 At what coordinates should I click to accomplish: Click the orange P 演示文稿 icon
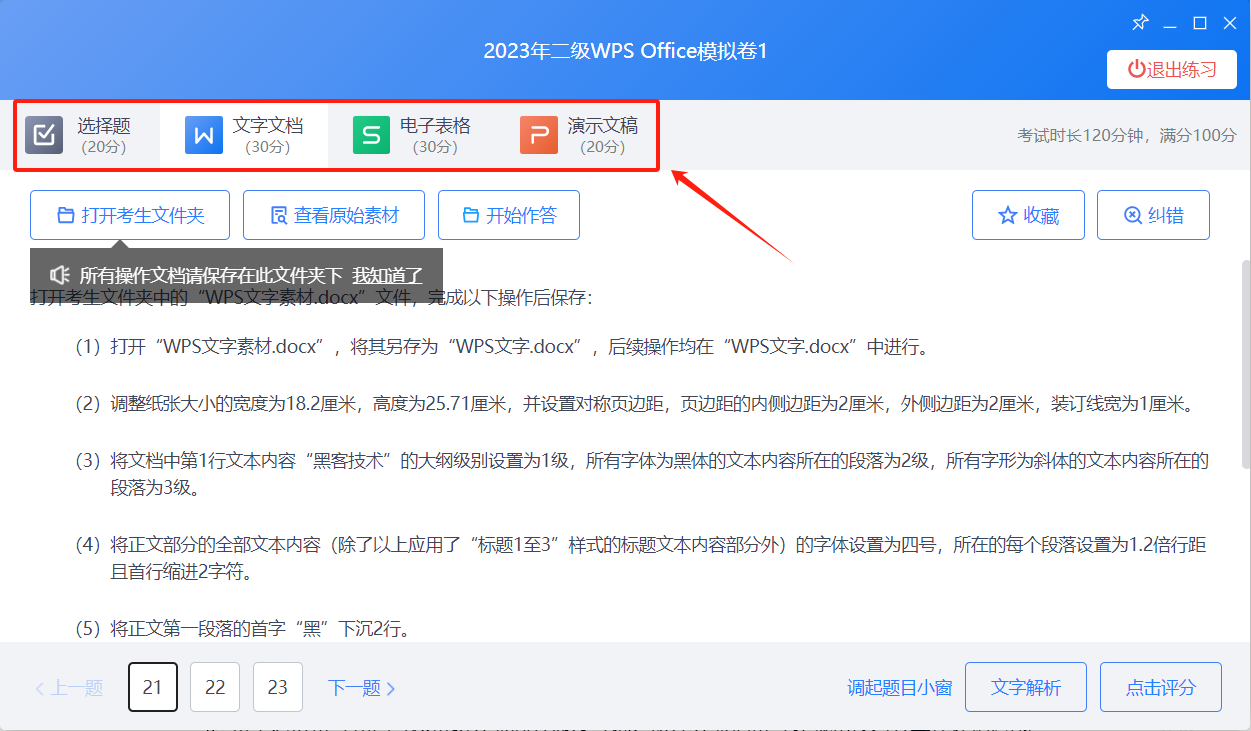pos(539,135)
